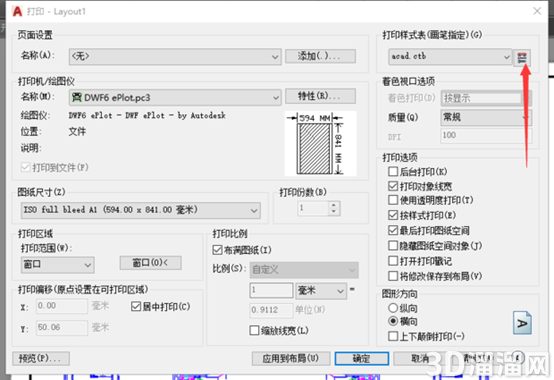
Task: Toggle 居中打印 checkbox
Action: tap(136, 306)
